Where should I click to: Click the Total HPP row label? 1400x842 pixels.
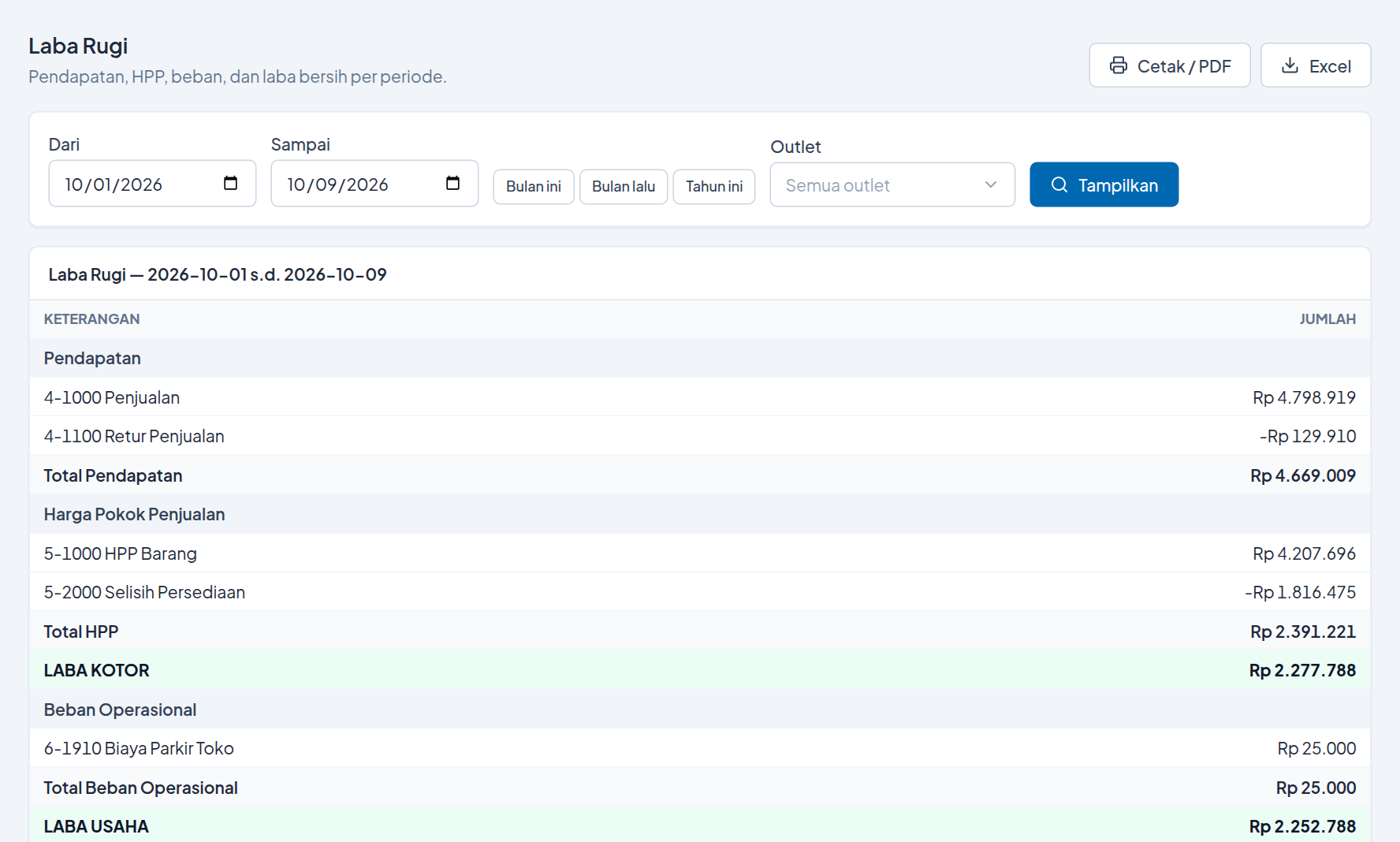(x=81, y=631)
